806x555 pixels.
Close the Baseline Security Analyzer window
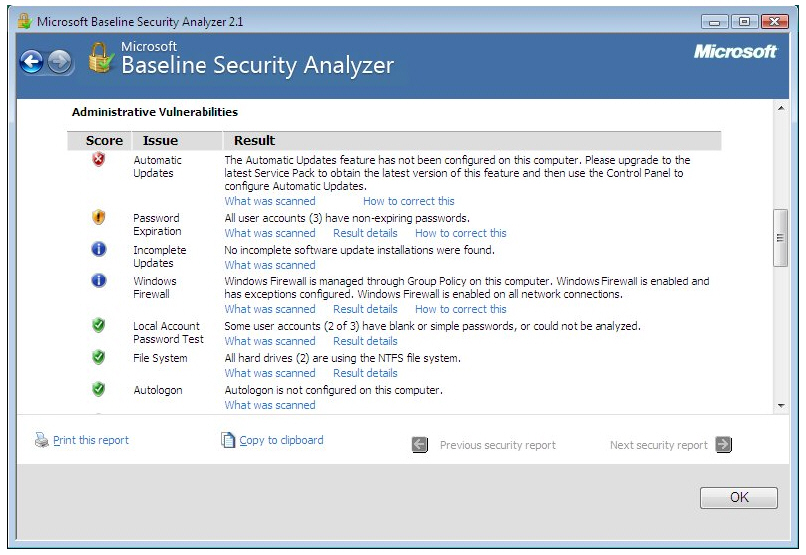tap(775, 22)
